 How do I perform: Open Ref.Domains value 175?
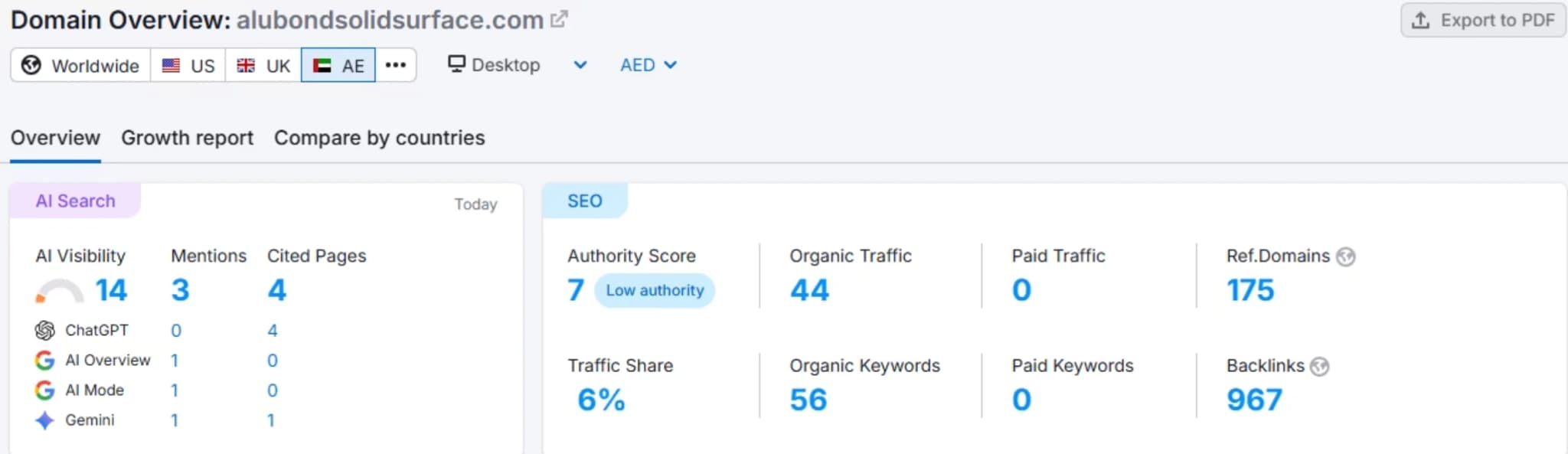[x=1250, y=290]
